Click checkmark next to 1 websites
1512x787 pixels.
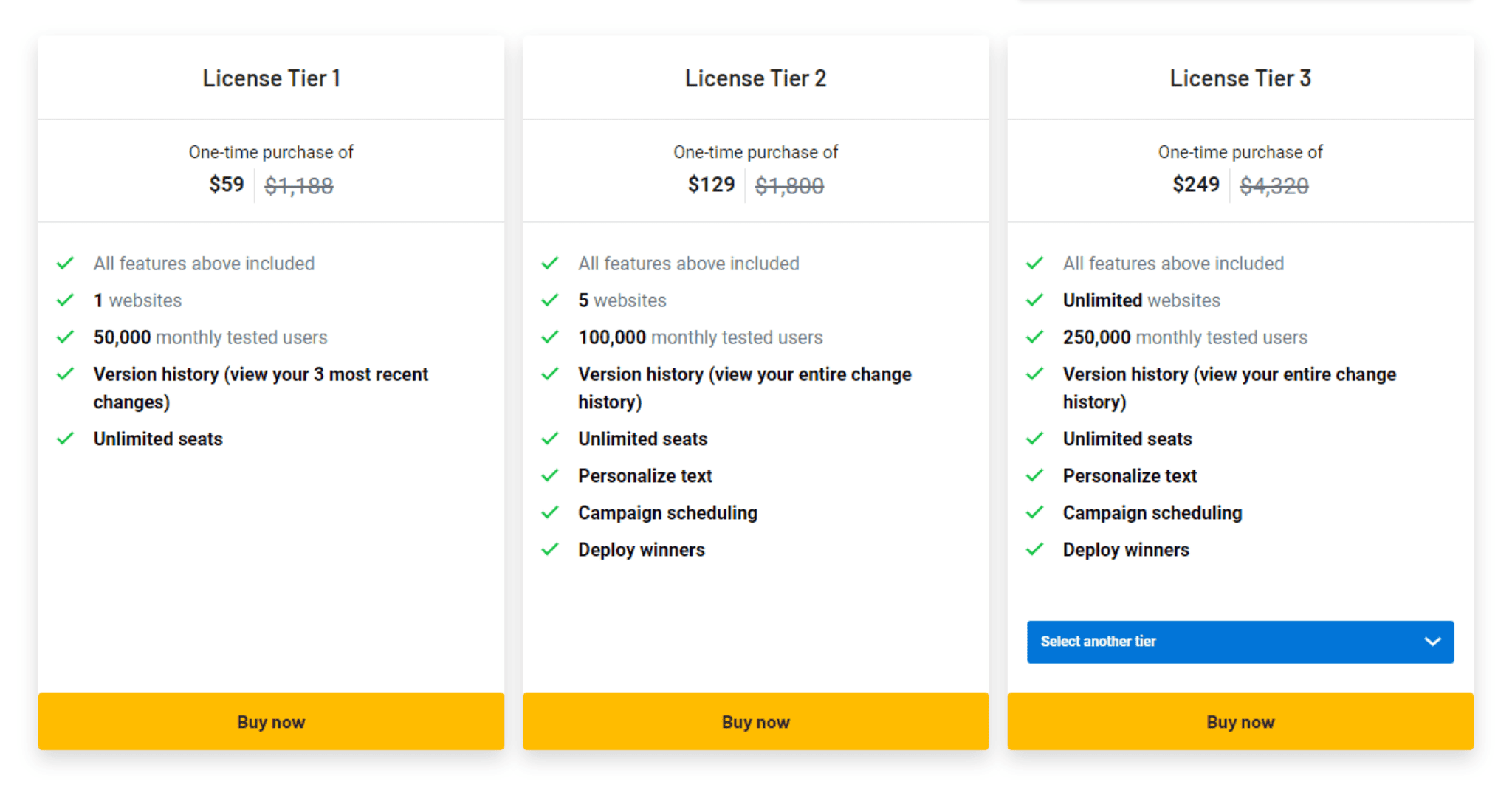point(66,300)
